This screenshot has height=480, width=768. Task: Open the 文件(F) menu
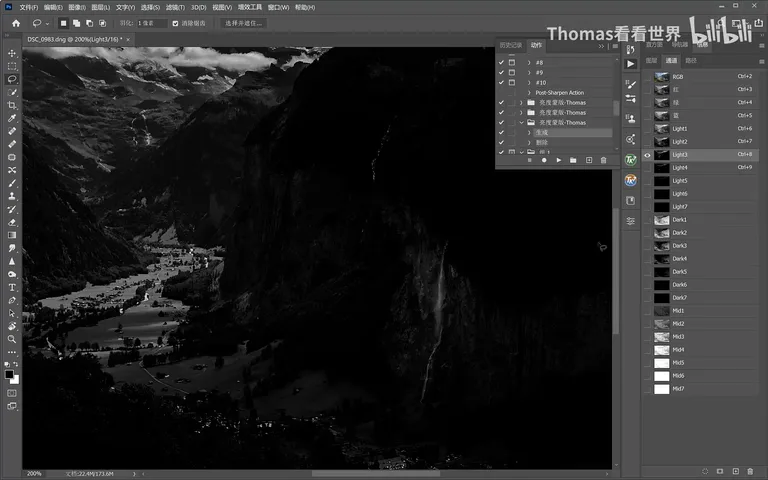[x=28, y=7]
